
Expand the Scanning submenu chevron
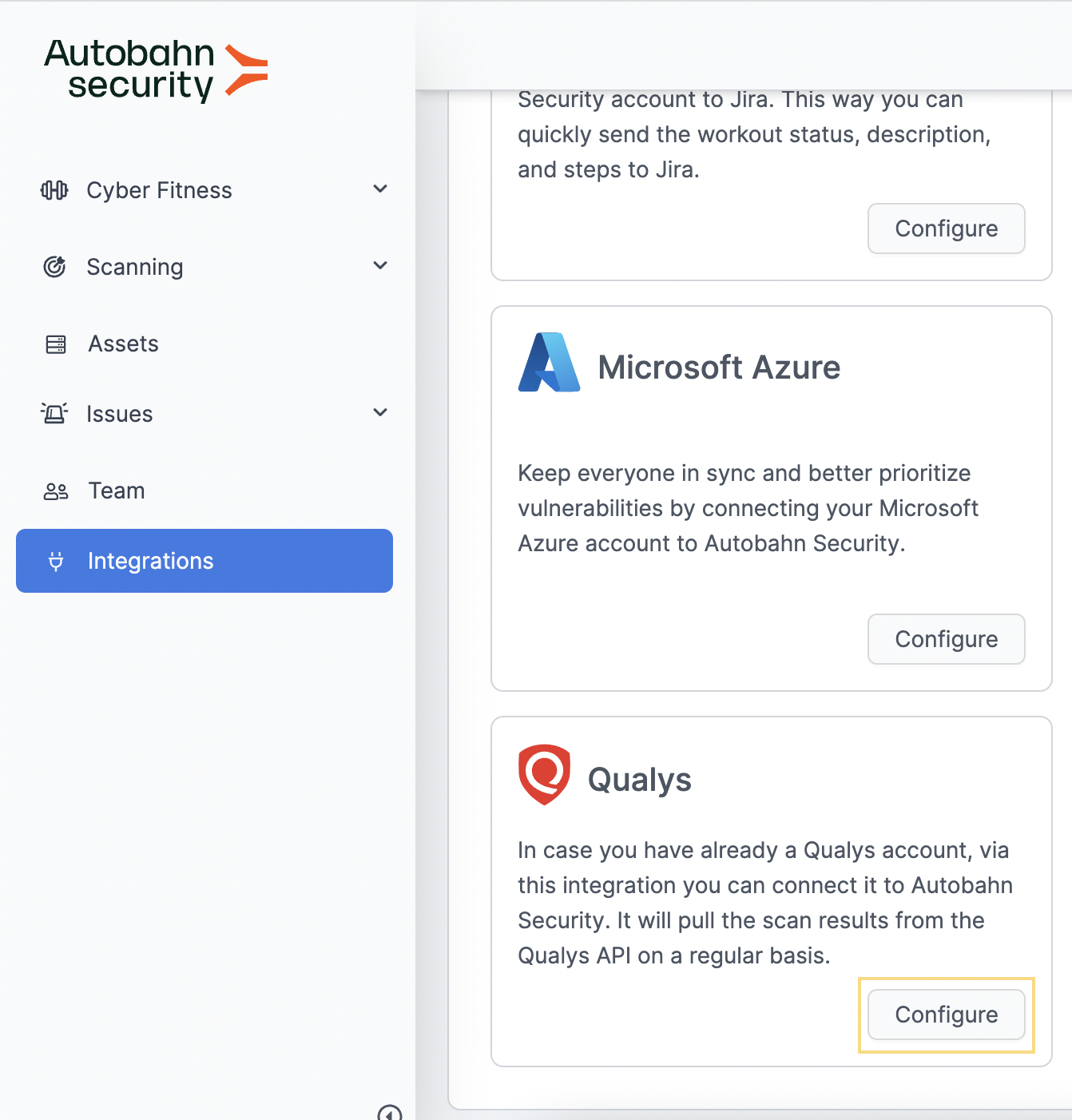[x=380, y=266]
